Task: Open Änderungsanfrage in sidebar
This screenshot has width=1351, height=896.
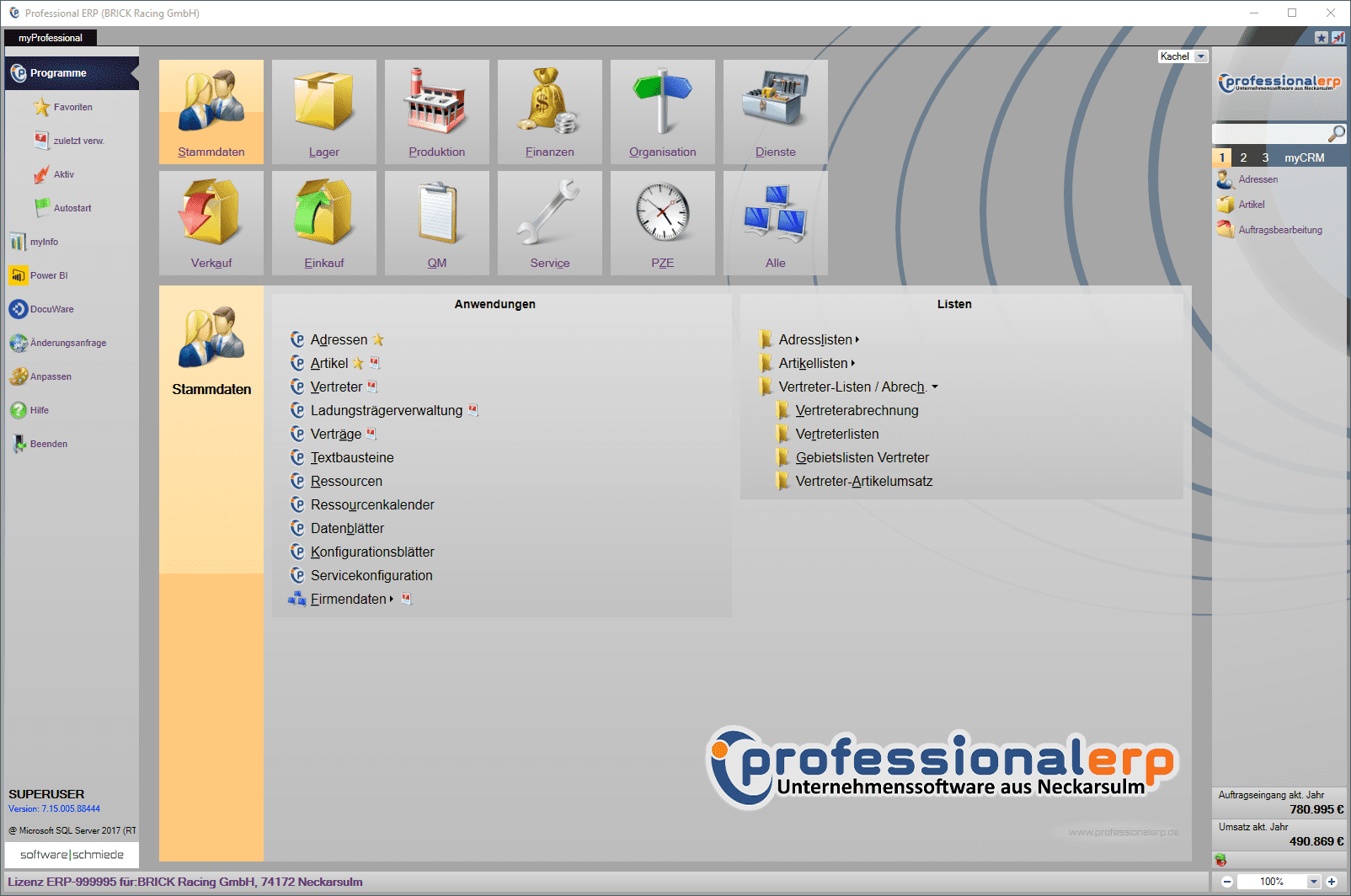Action: (58, 343)
